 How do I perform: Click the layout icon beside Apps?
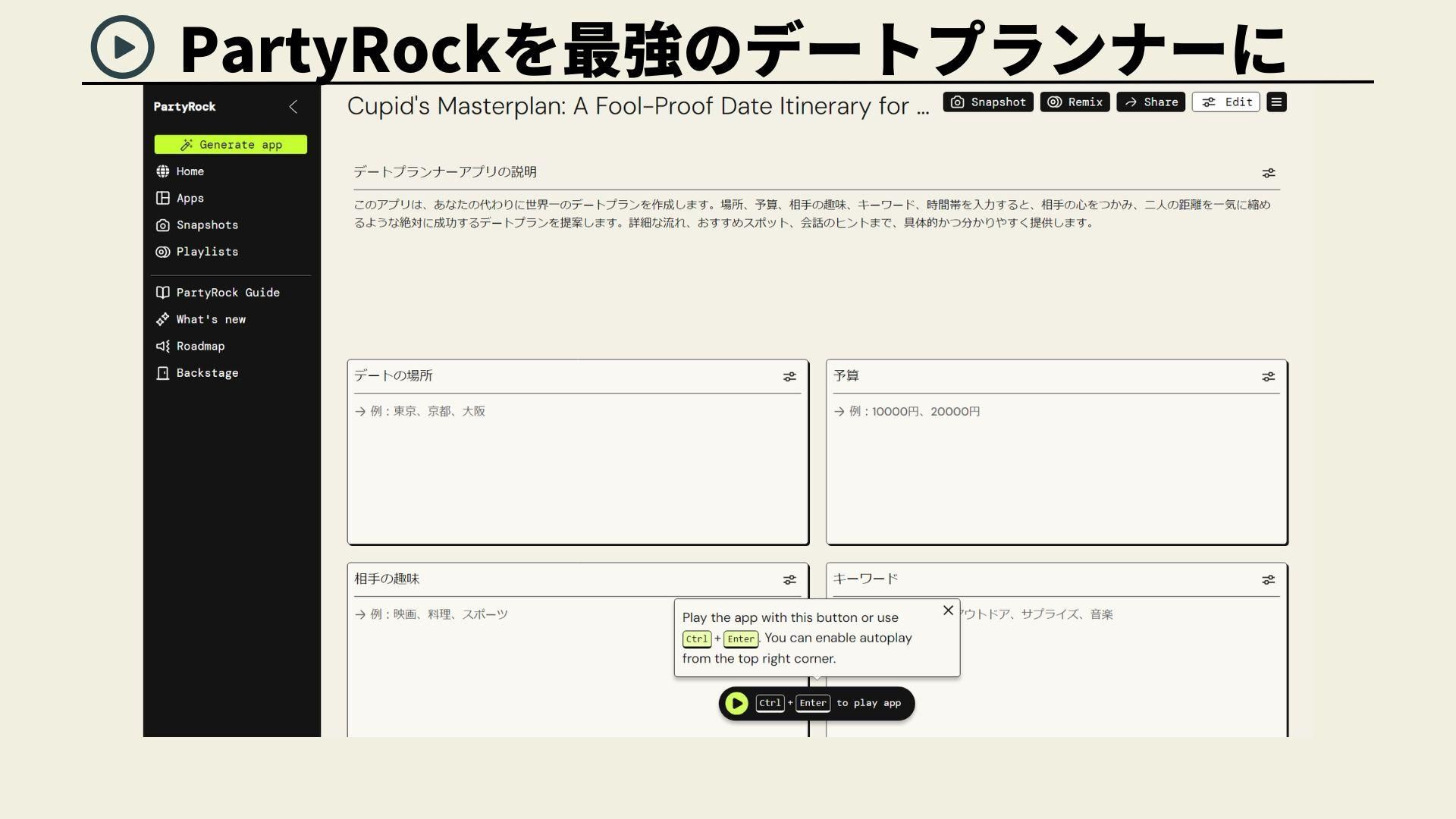coord(162,198)
